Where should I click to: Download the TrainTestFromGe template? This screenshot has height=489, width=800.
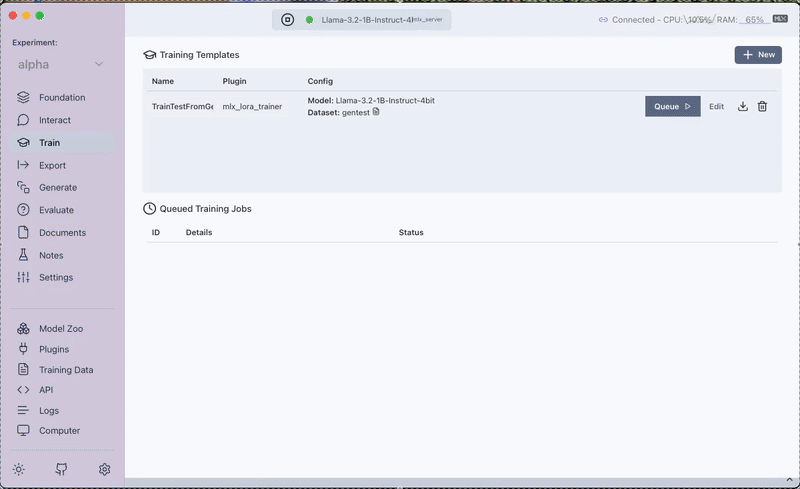[743, 107]
